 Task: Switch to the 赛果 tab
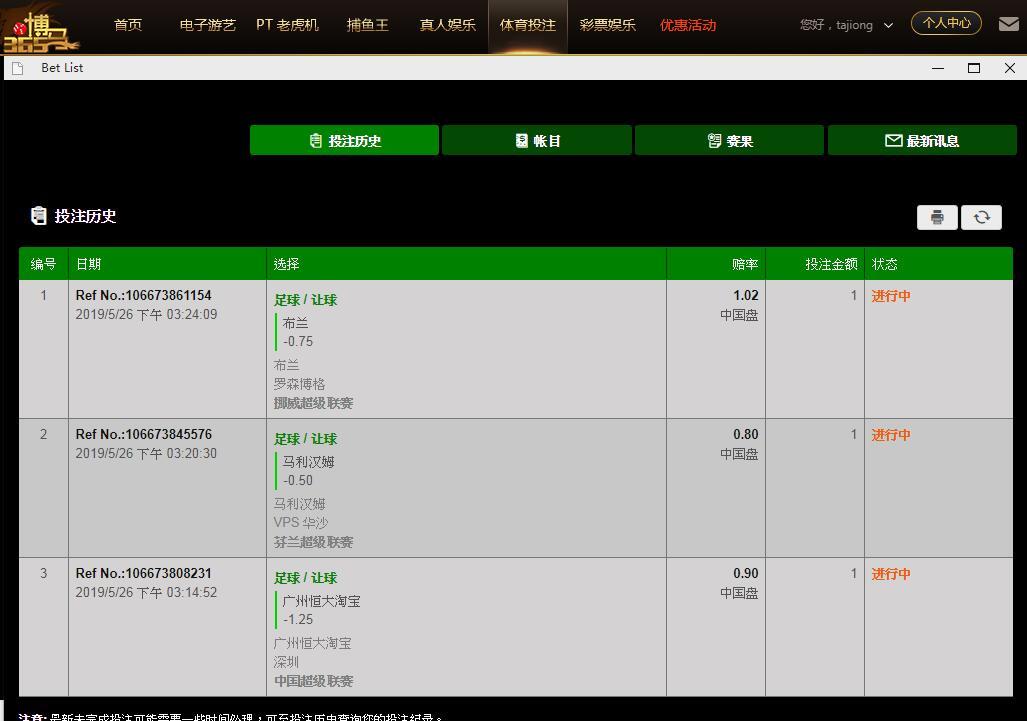point(730,140)
